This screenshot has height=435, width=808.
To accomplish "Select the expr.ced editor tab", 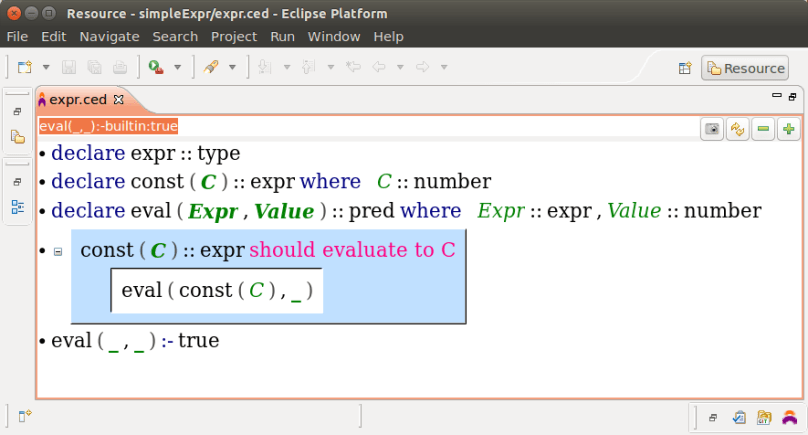I will 78,100.
